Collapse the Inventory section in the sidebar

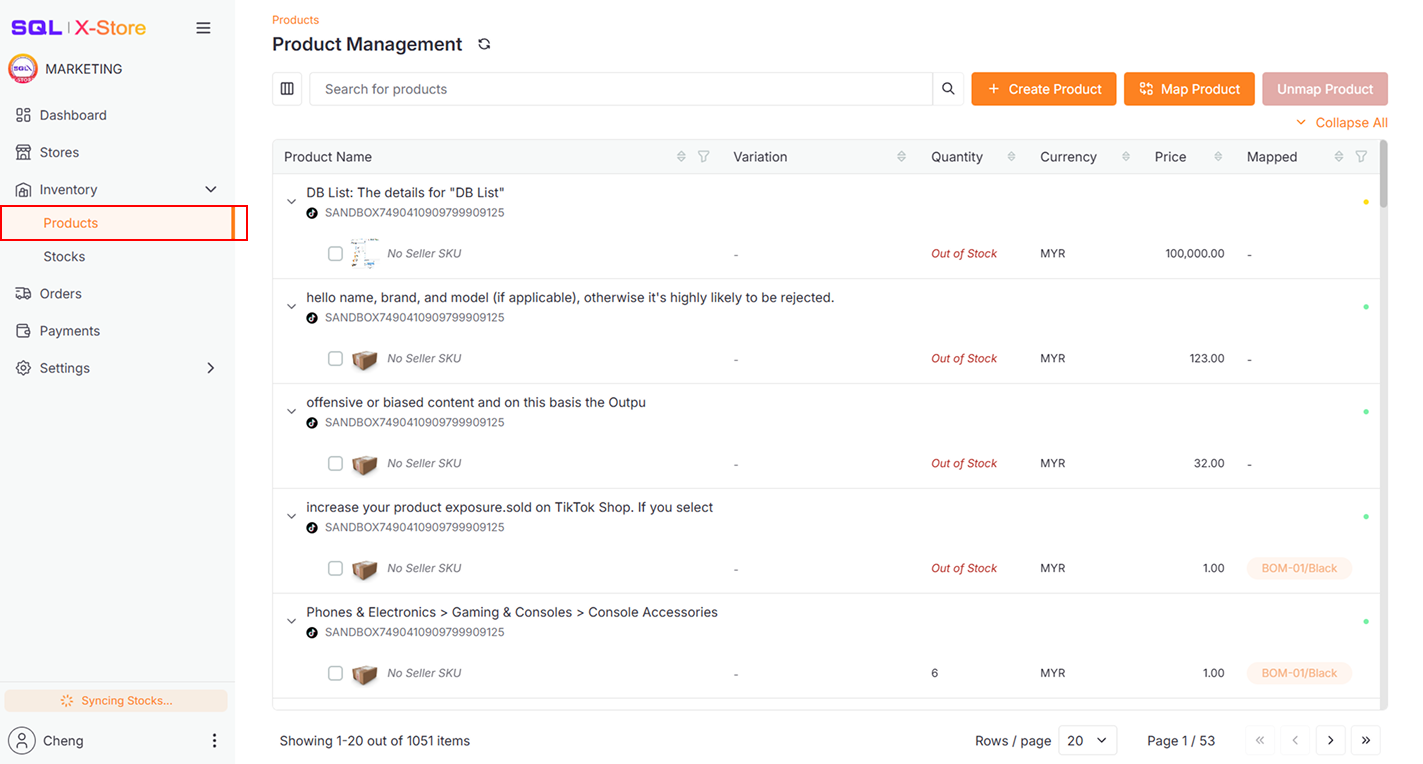211,188
